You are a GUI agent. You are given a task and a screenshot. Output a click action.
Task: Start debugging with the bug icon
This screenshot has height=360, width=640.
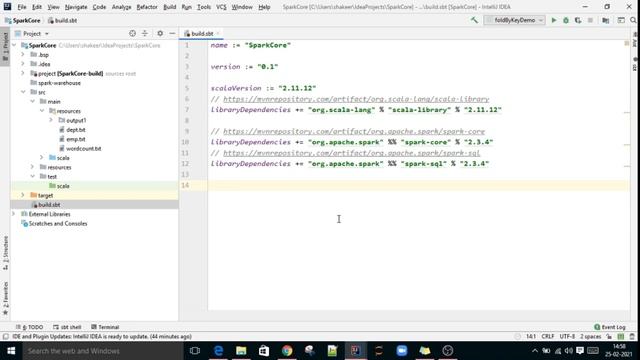pos(566,20)
